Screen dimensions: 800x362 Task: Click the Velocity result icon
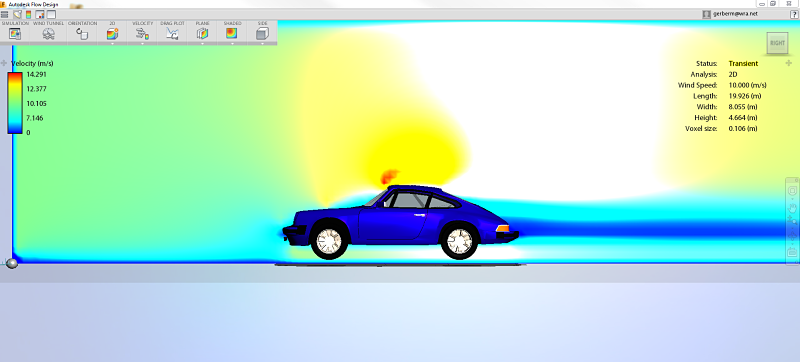click(x=142, y=34)
